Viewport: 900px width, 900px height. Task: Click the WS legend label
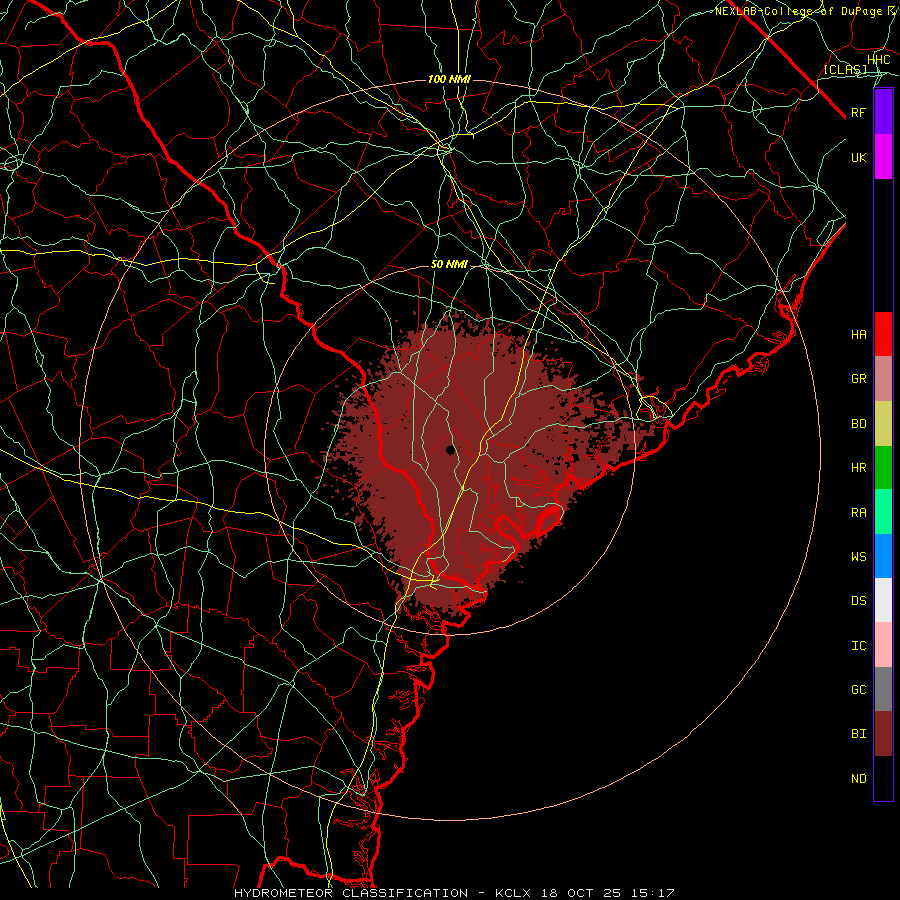[x=858, y=557]
